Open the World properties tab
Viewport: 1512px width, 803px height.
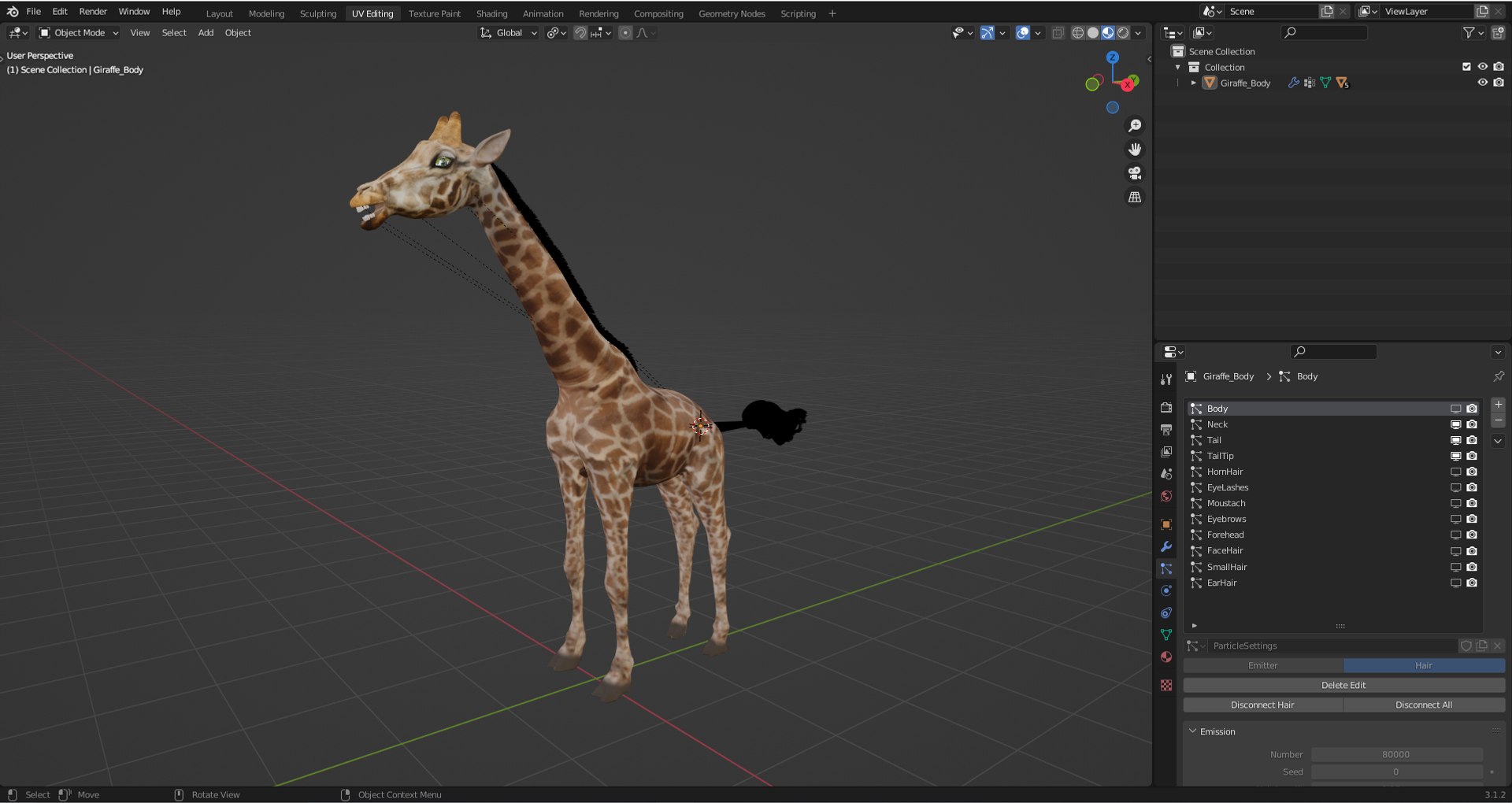coord(1166,496)
